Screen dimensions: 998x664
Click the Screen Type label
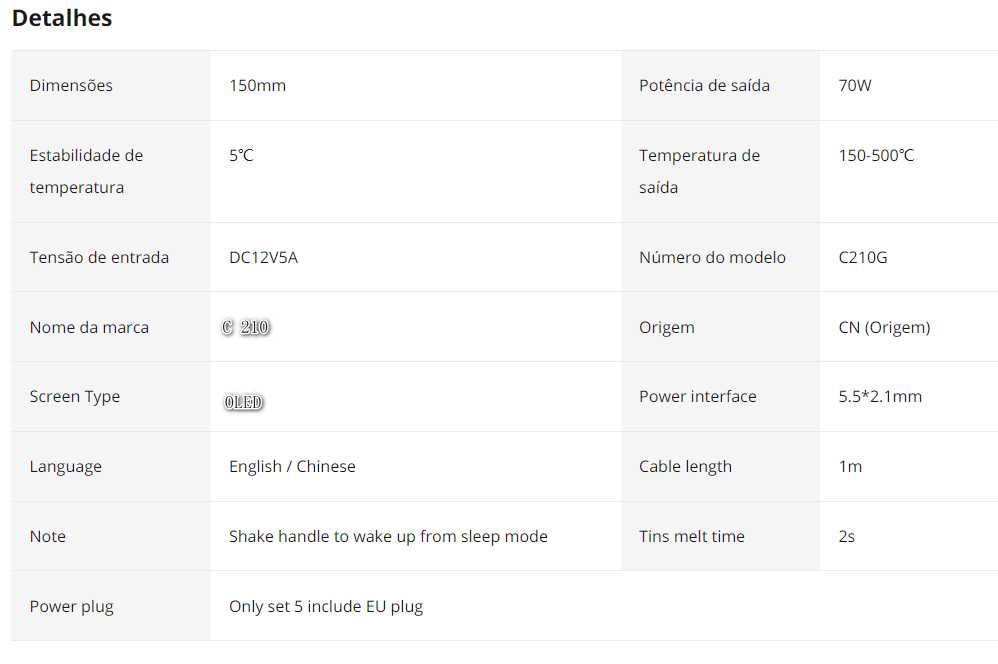pyautogui.click(x=75, y=396)
